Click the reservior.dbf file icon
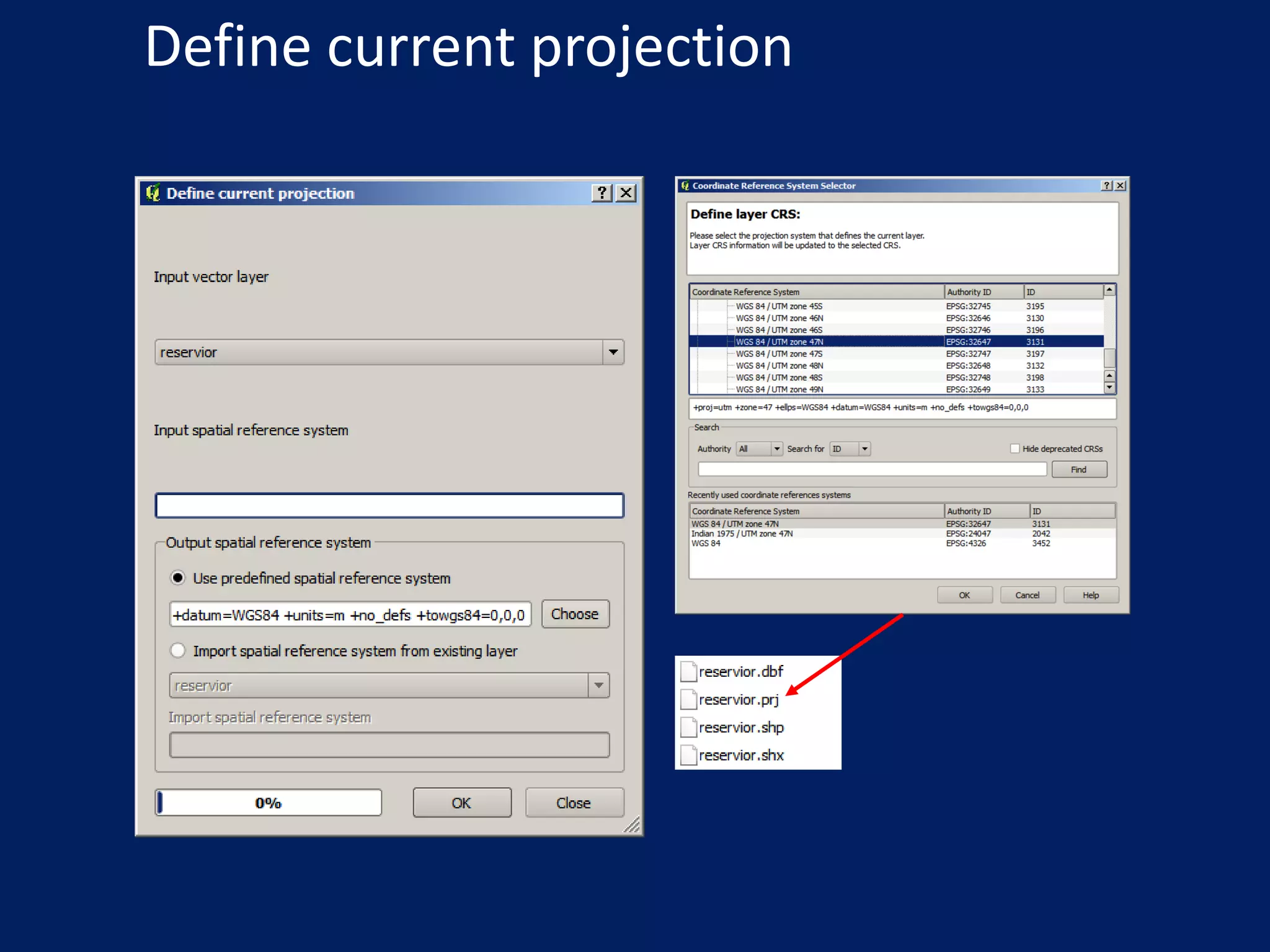Screen dimensions: 1270x952 [688, 672]
